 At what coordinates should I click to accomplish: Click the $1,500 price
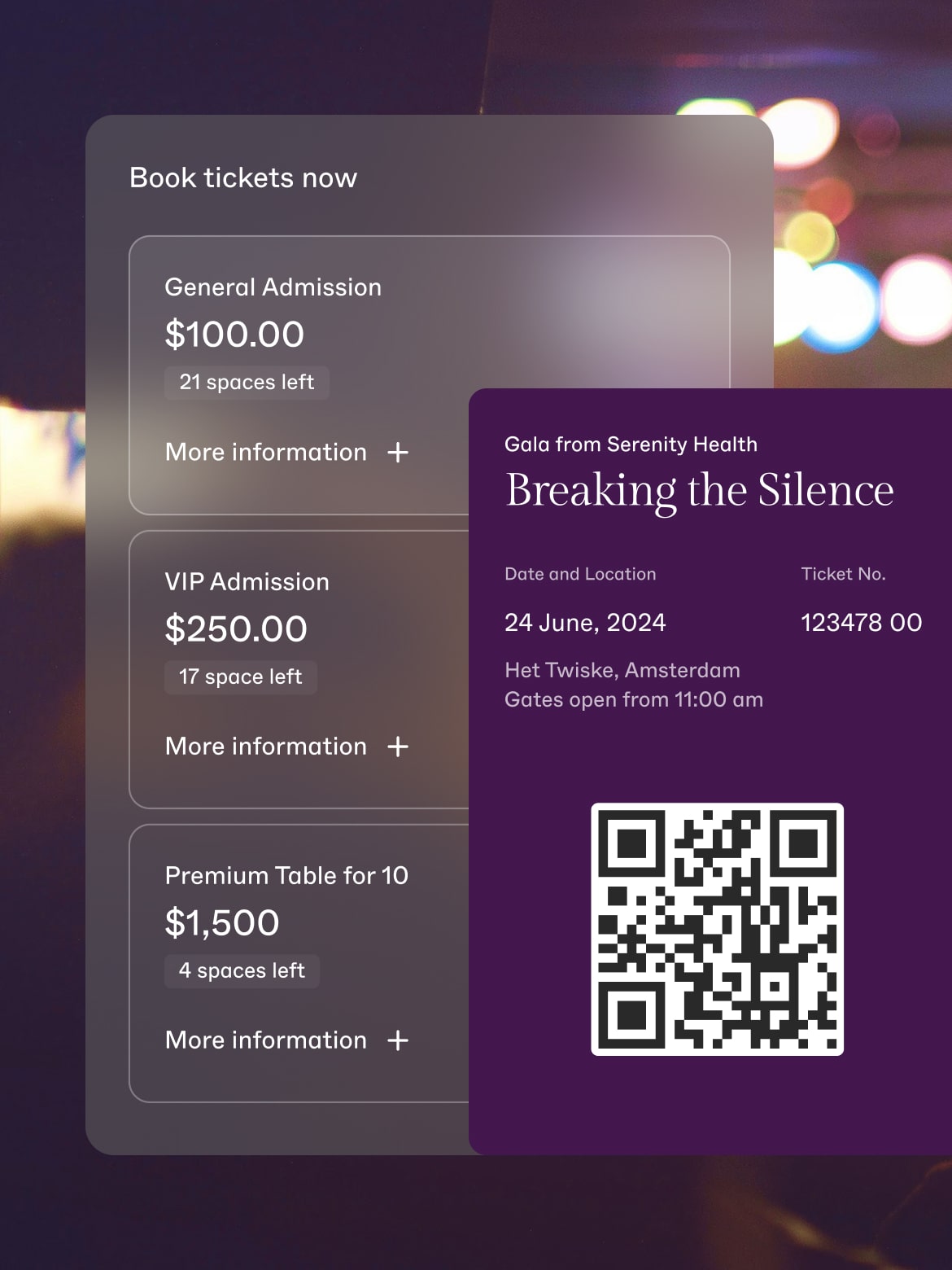[222, 923]
